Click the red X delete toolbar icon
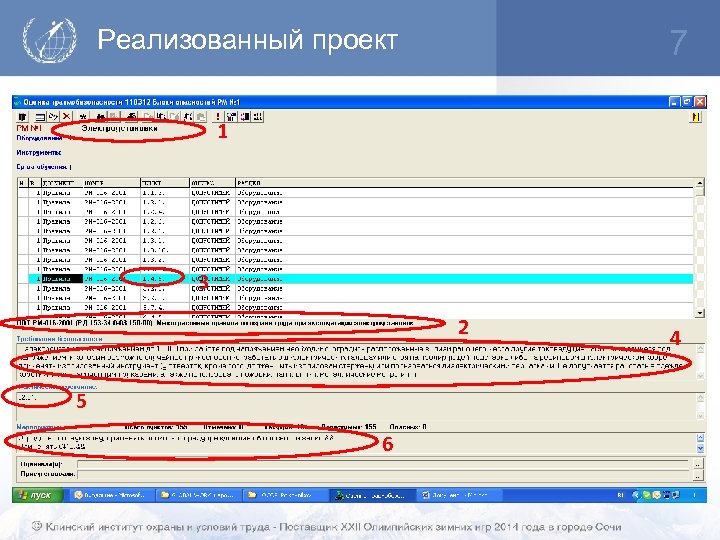 click(x=67, y=117)
